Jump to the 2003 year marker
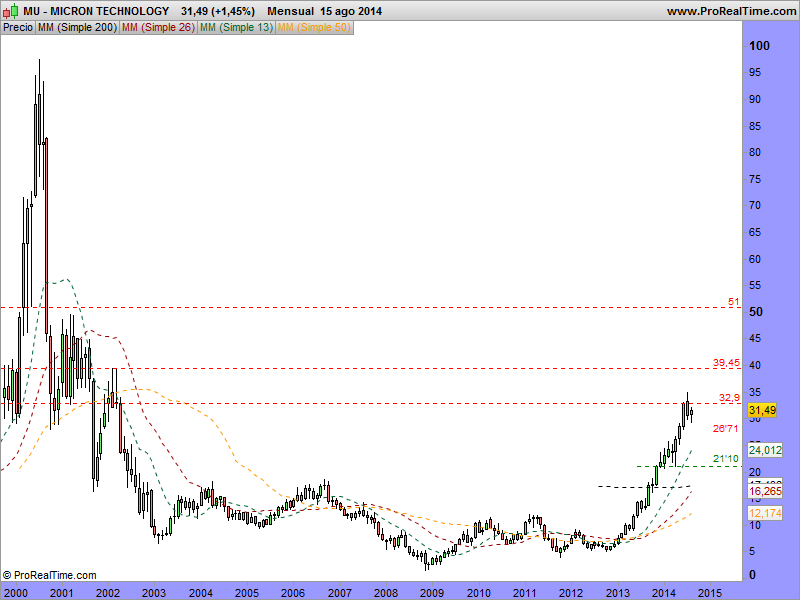Image resolution: width=800 pixels, height=600 pixels. pyautogui.click(x=154, y=593)
